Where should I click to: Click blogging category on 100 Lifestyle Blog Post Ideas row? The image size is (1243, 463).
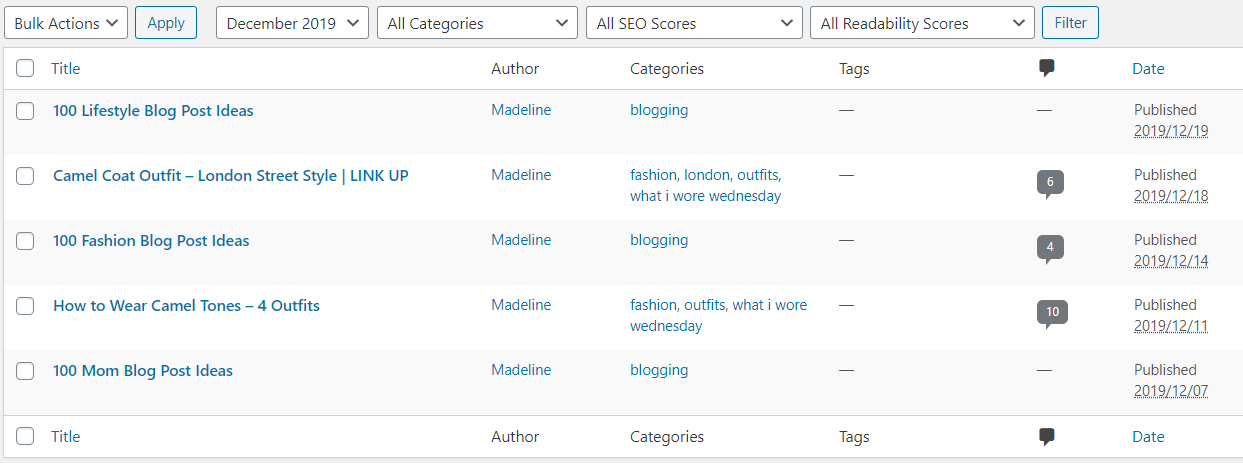point(659,110)
